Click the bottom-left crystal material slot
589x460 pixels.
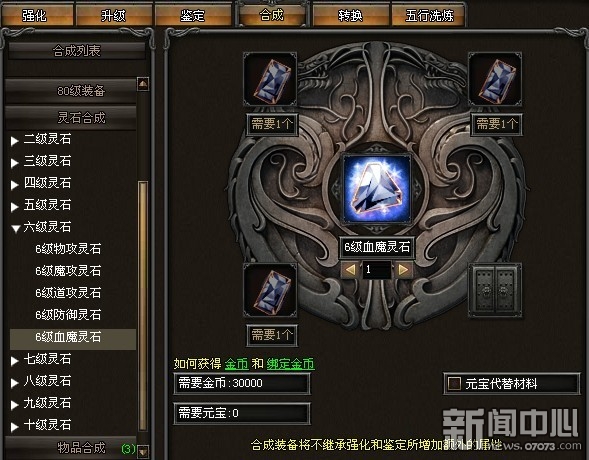pos(270,290)
